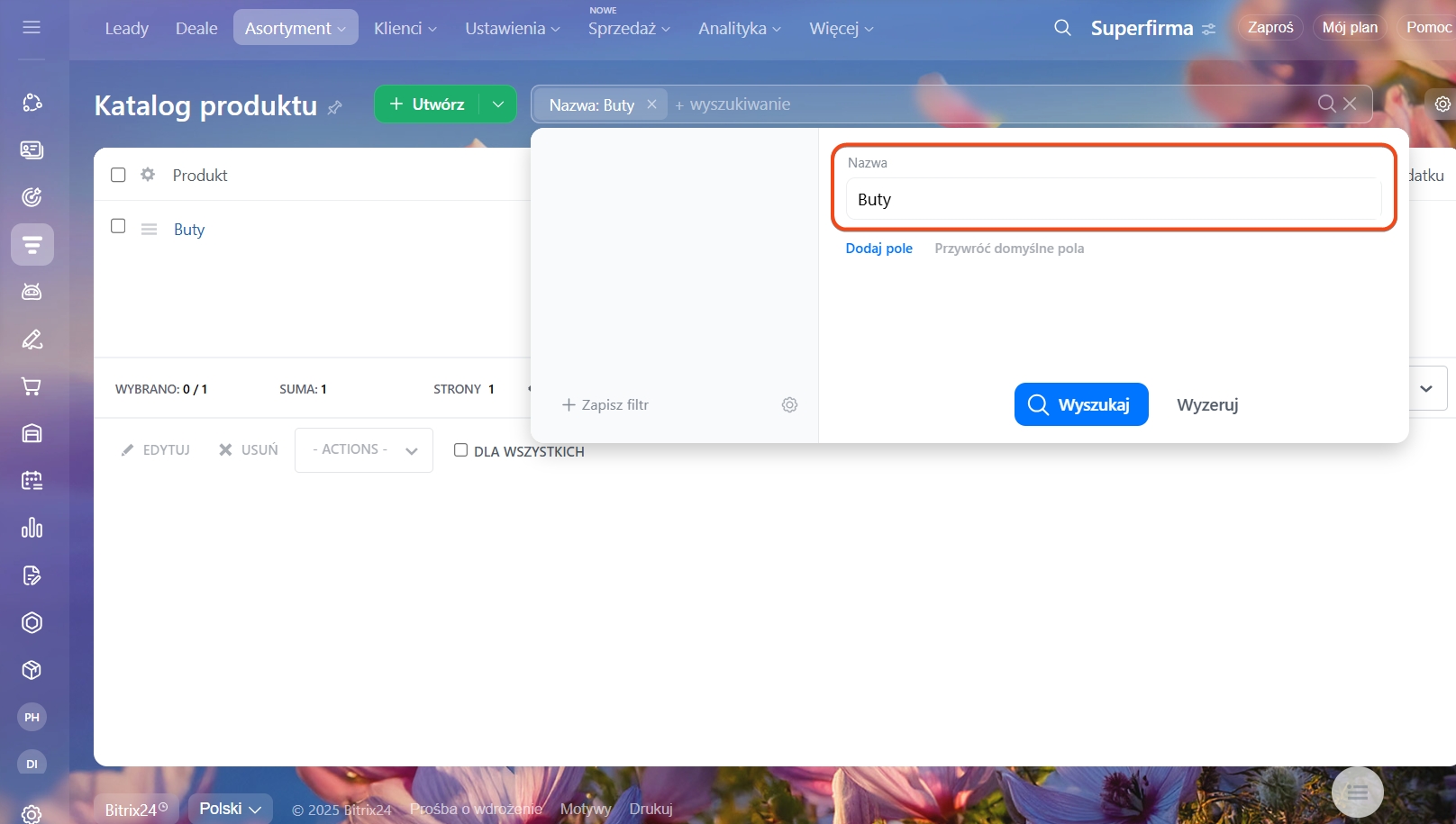The width and height of the screenshot is (1456, 824).
Task: Open settings gear at sidebar bottom
Action: point(32,814)
